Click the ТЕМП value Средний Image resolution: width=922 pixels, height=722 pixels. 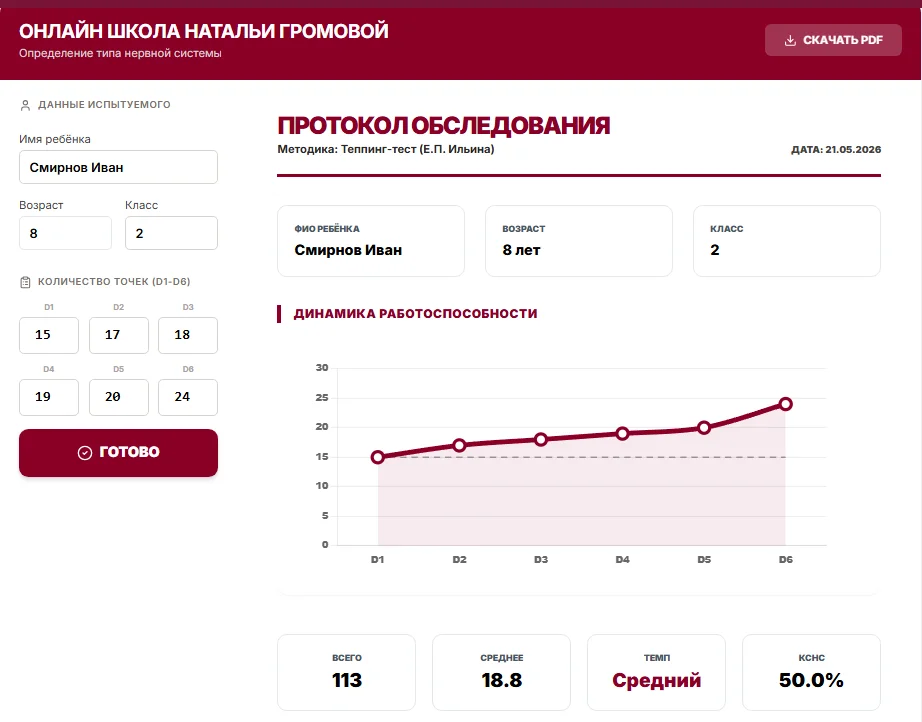coord(656,680)
